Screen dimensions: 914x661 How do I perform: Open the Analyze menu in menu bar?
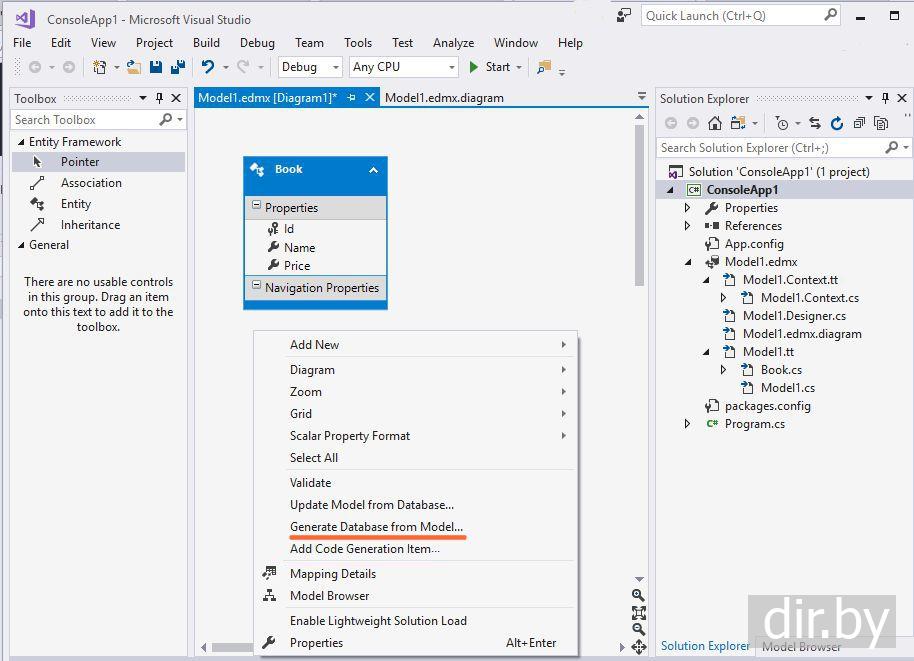click(x=453, y=43)
